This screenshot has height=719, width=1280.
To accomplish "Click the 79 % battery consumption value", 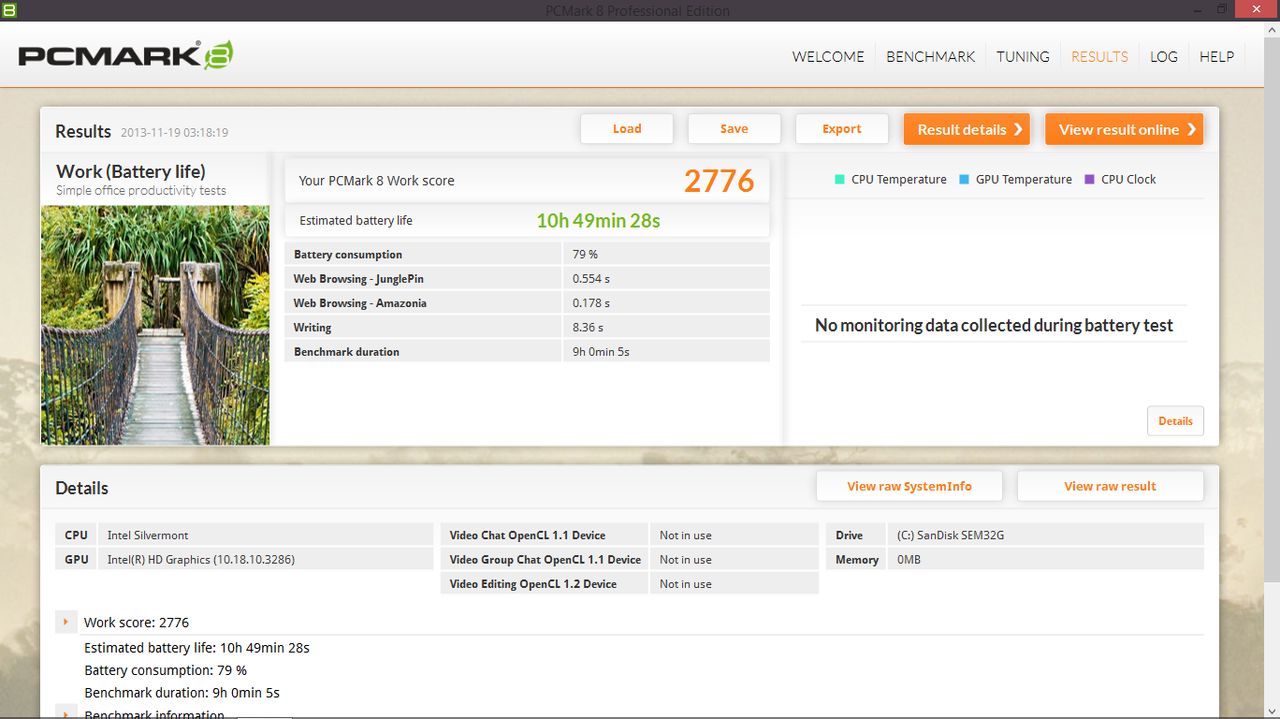I will click(585, 254).
